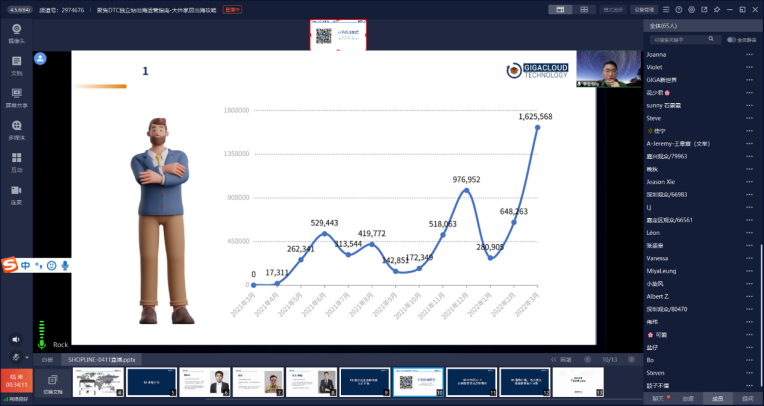Click the search magnifier icon in member list
The height and width of the screenshot is (406, 764).
[x=711, y=39]
